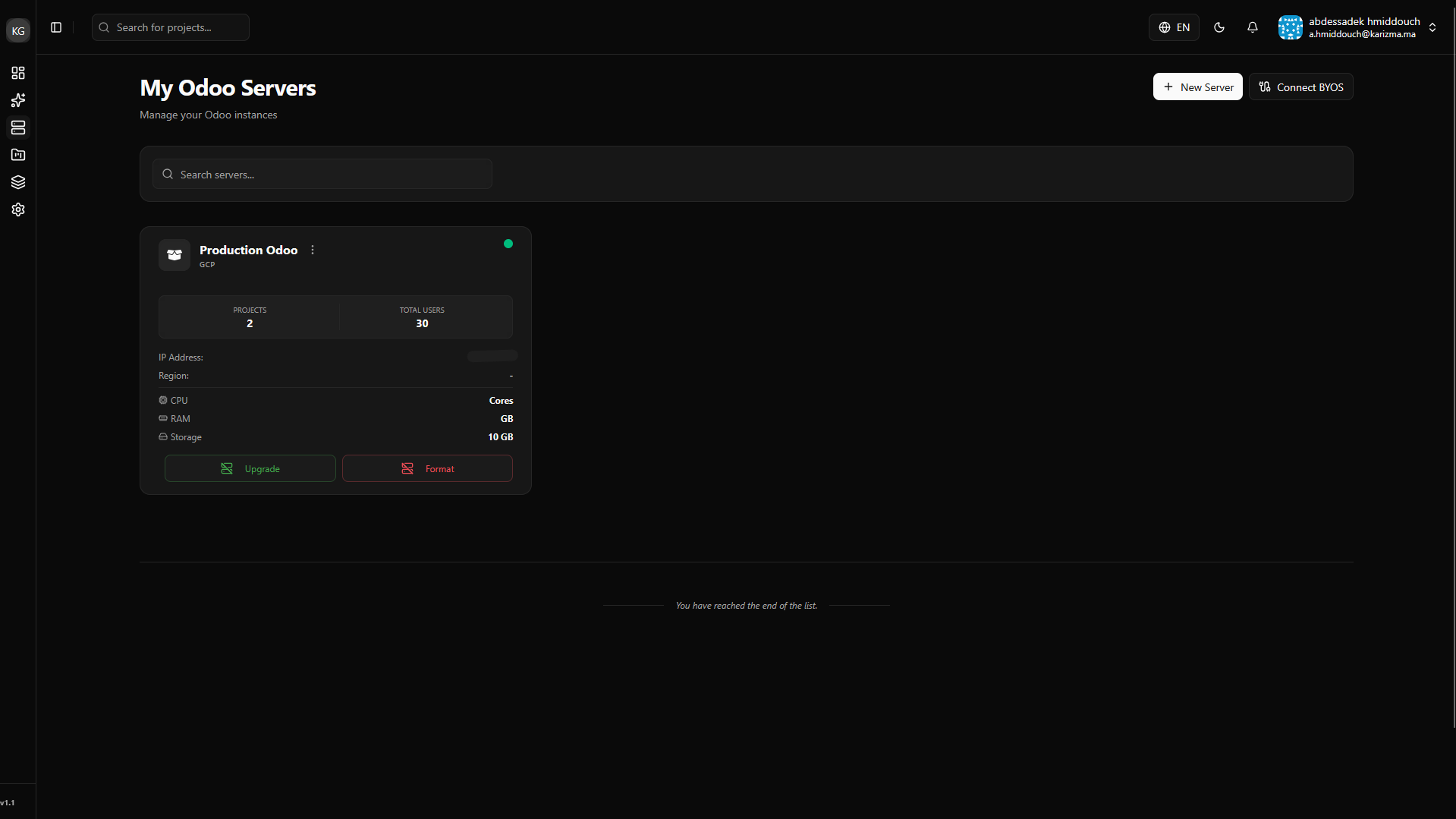Open notifications bell

[x=1253, y=27]
